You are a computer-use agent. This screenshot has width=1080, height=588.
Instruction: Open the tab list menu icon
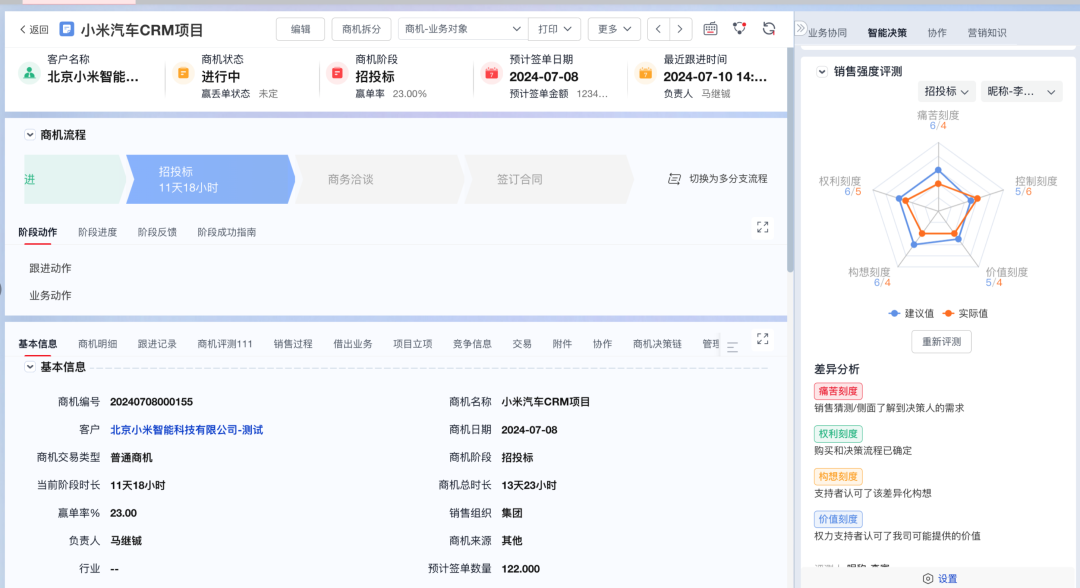(732, 346)
